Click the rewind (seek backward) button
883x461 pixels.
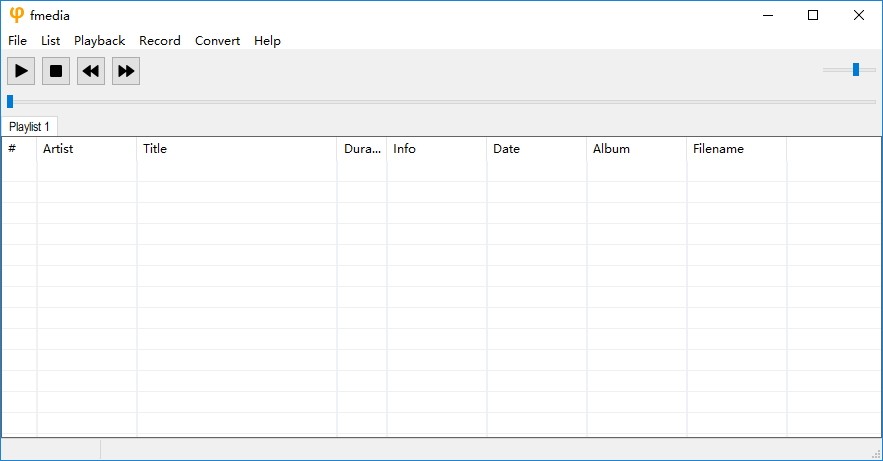[x=91, y=71]
